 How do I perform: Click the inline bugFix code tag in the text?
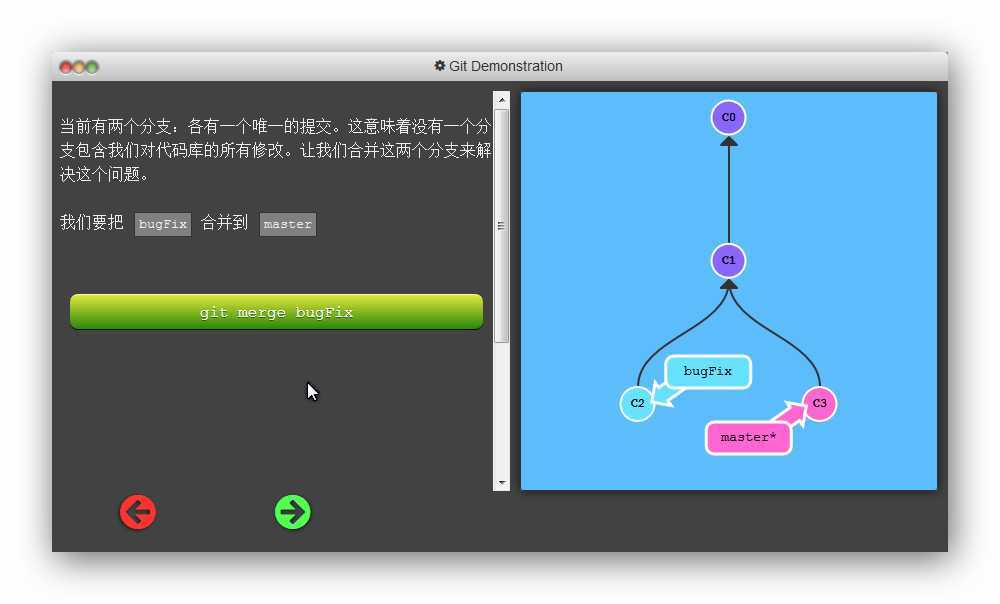(163, 225)
